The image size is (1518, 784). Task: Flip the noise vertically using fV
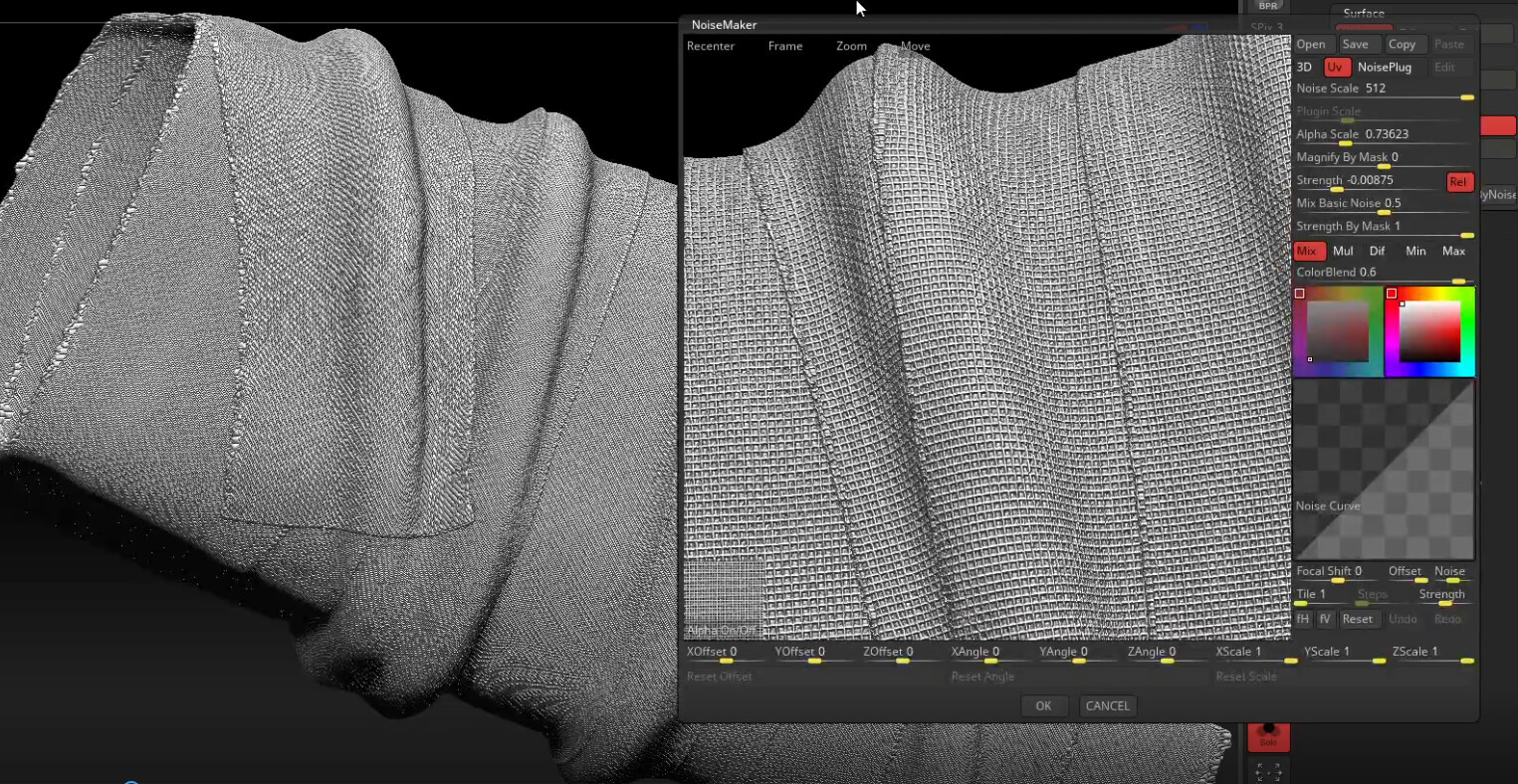1325,618
